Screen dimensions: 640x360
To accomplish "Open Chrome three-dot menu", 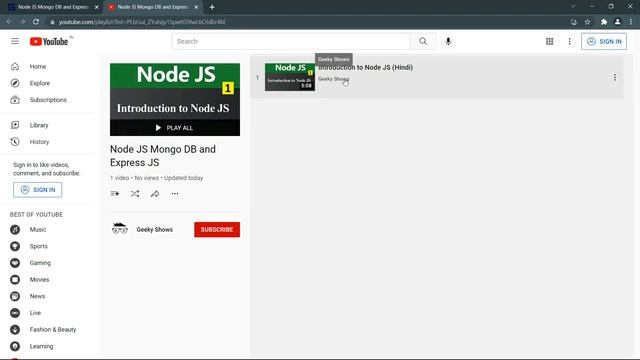I will [x=631, y=22].
